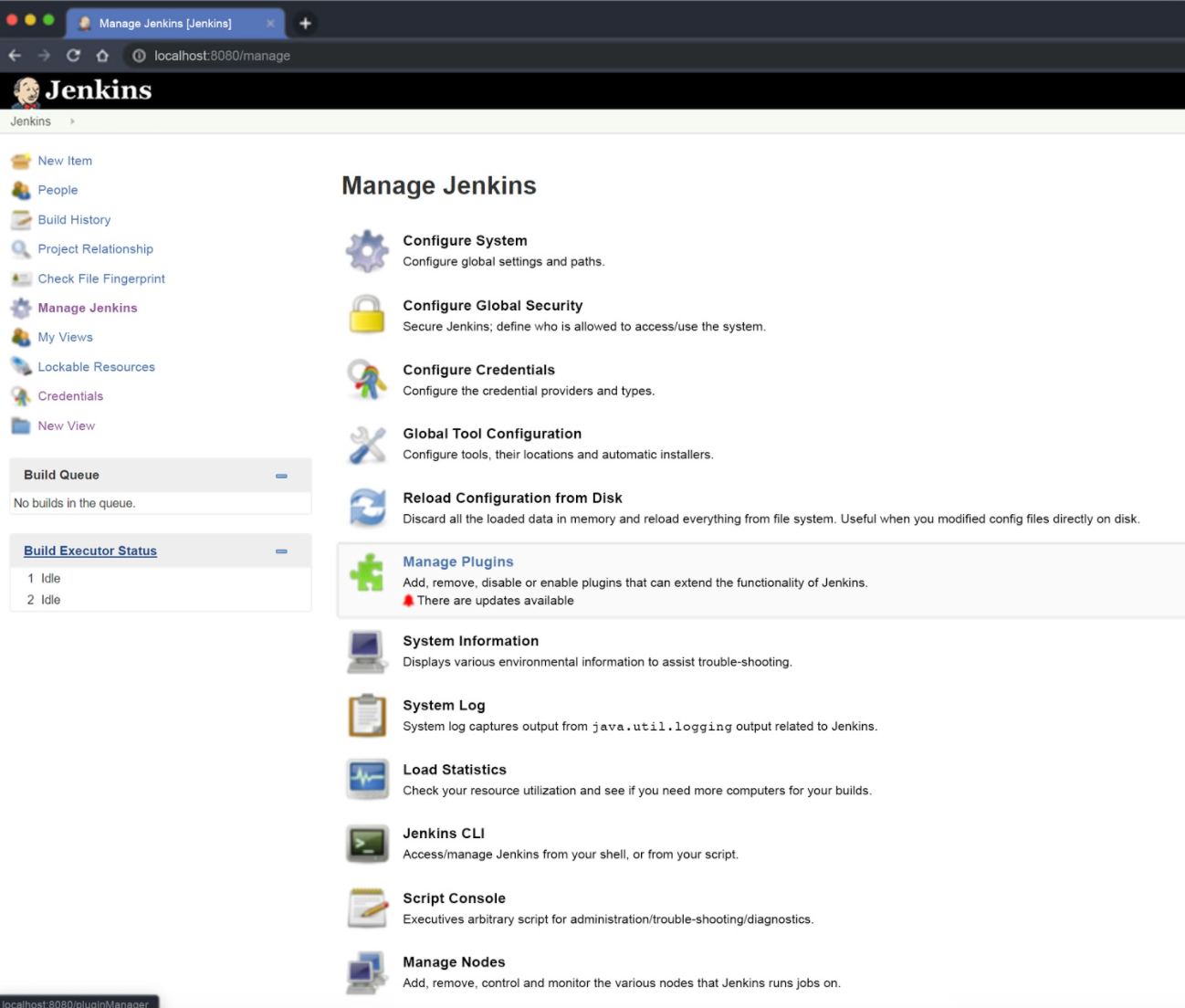
Task: Click the Global Tool Configuration wrench icon
Action: pyautogui.click(x=367, y=445)
